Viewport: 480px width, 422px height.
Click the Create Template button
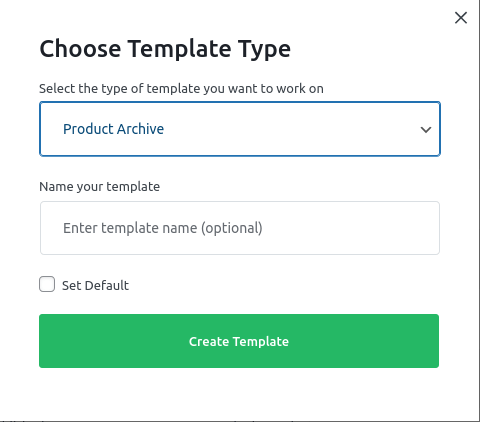239,341
